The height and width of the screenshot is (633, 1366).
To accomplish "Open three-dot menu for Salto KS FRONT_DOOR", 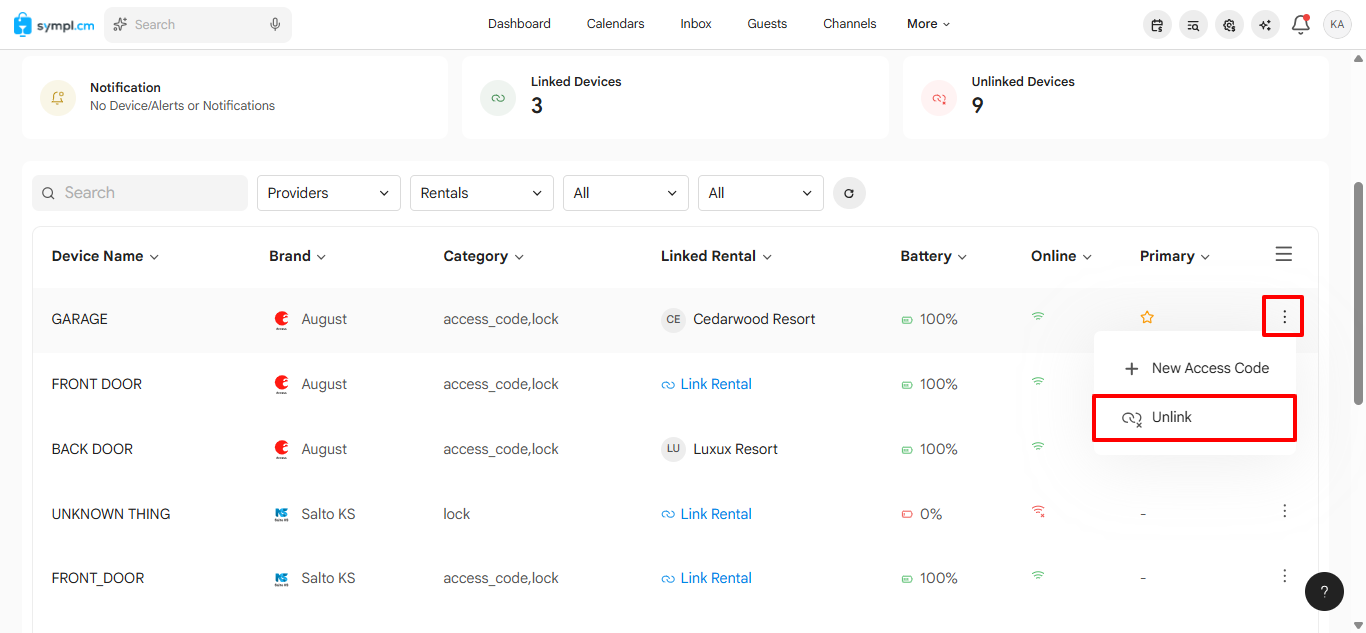I will [1284, 576].
